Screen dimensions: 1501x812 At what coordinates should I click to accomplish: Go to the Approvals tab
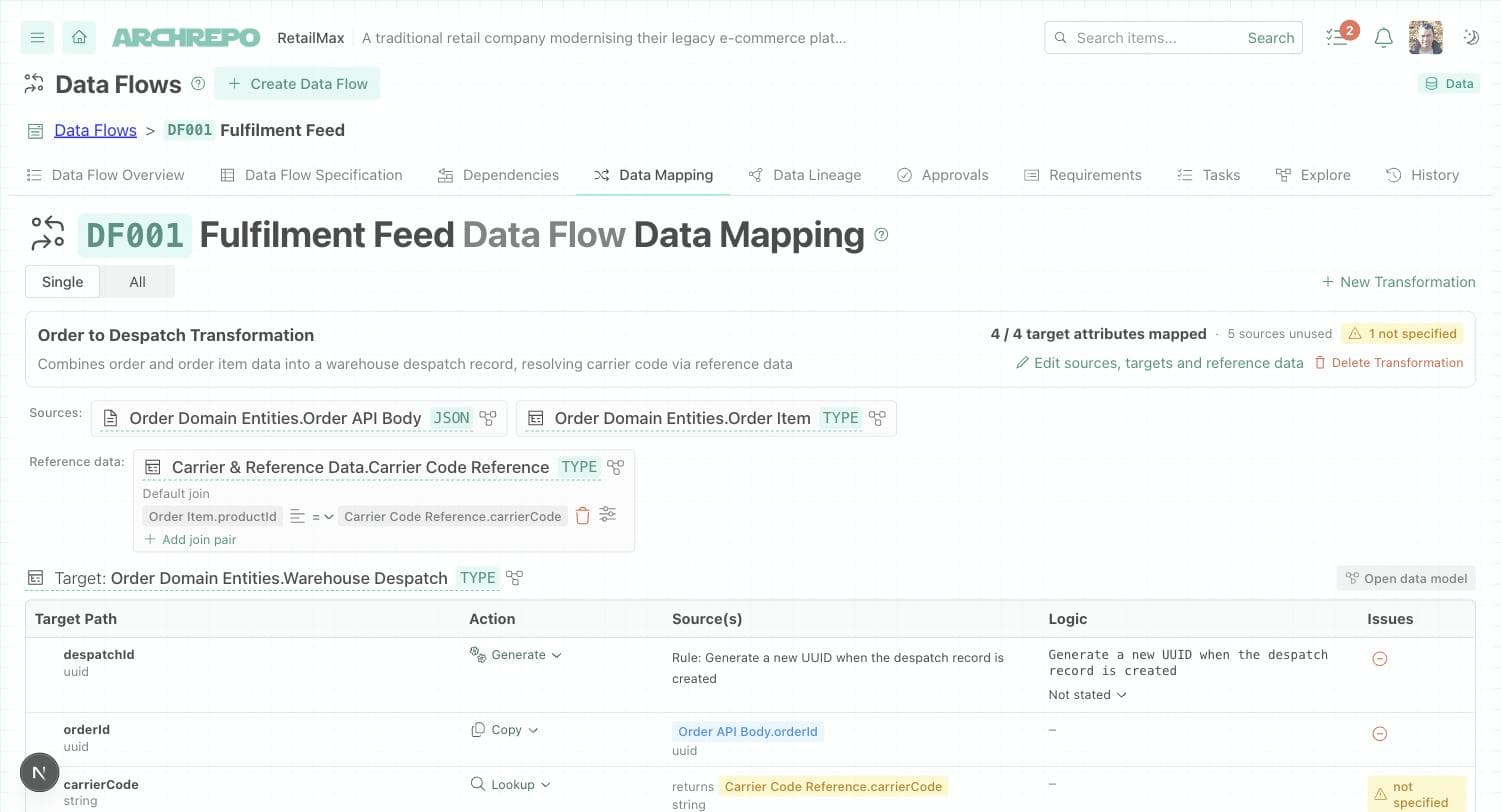(x=943, y=175)
